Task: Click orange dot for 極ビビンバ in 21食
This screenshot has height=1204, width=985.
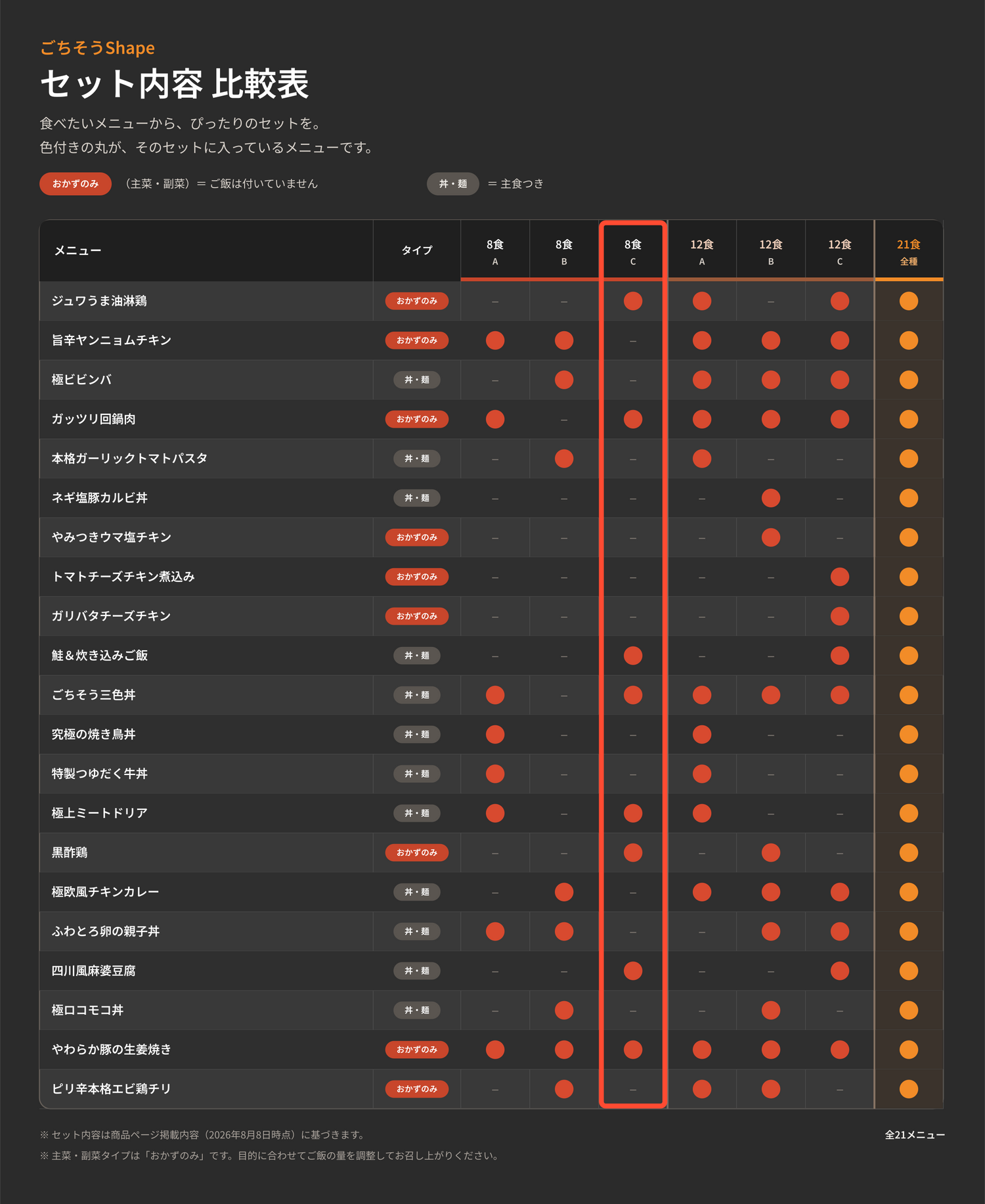Action: click(x=909, y=380)
